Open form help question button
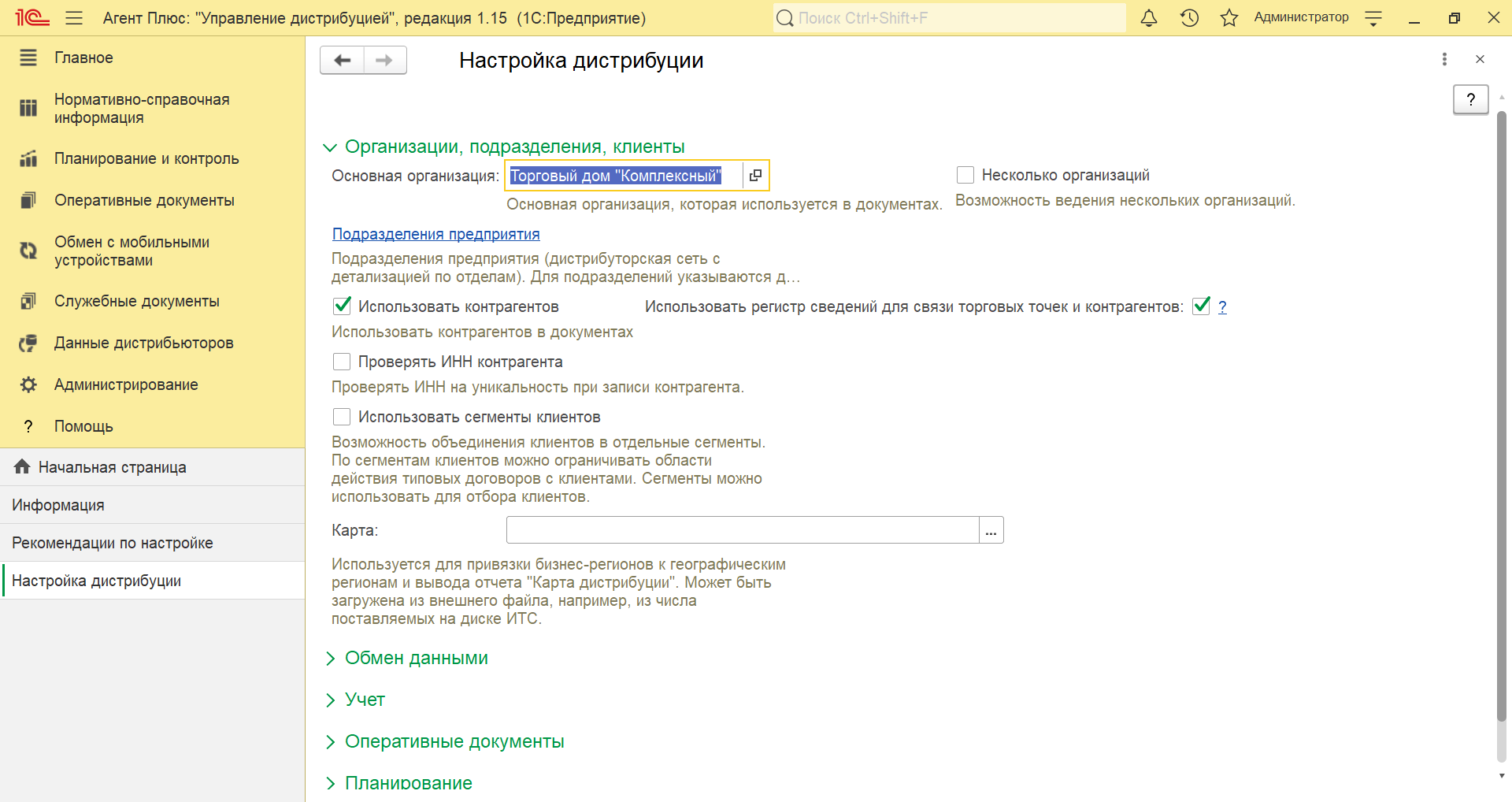1512x802 pixels. click(1470, 99)
